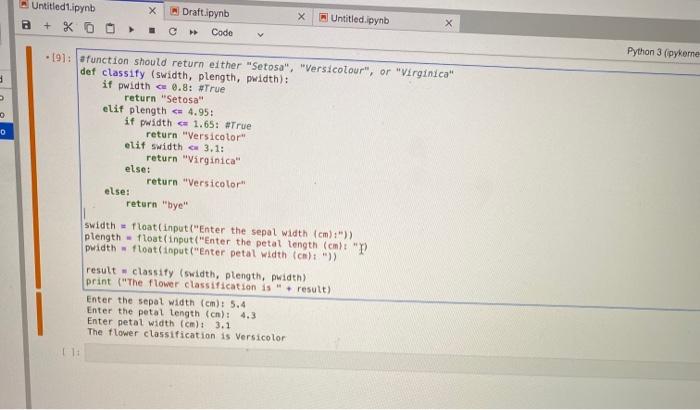The height and width of the screenshot is (410, 700).
Task: Click the save notebook icon
Action: 26,25
